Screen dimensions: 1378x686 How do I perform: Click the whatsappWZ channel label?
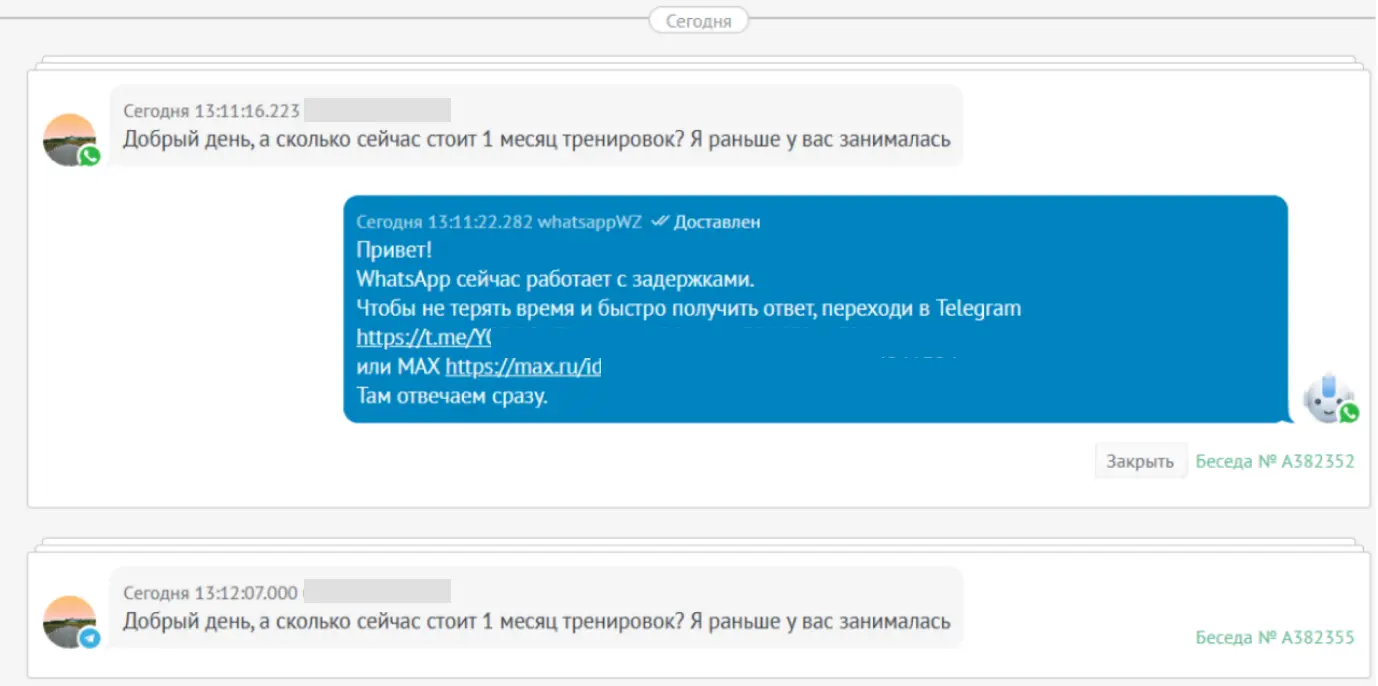tap(590, 222)
